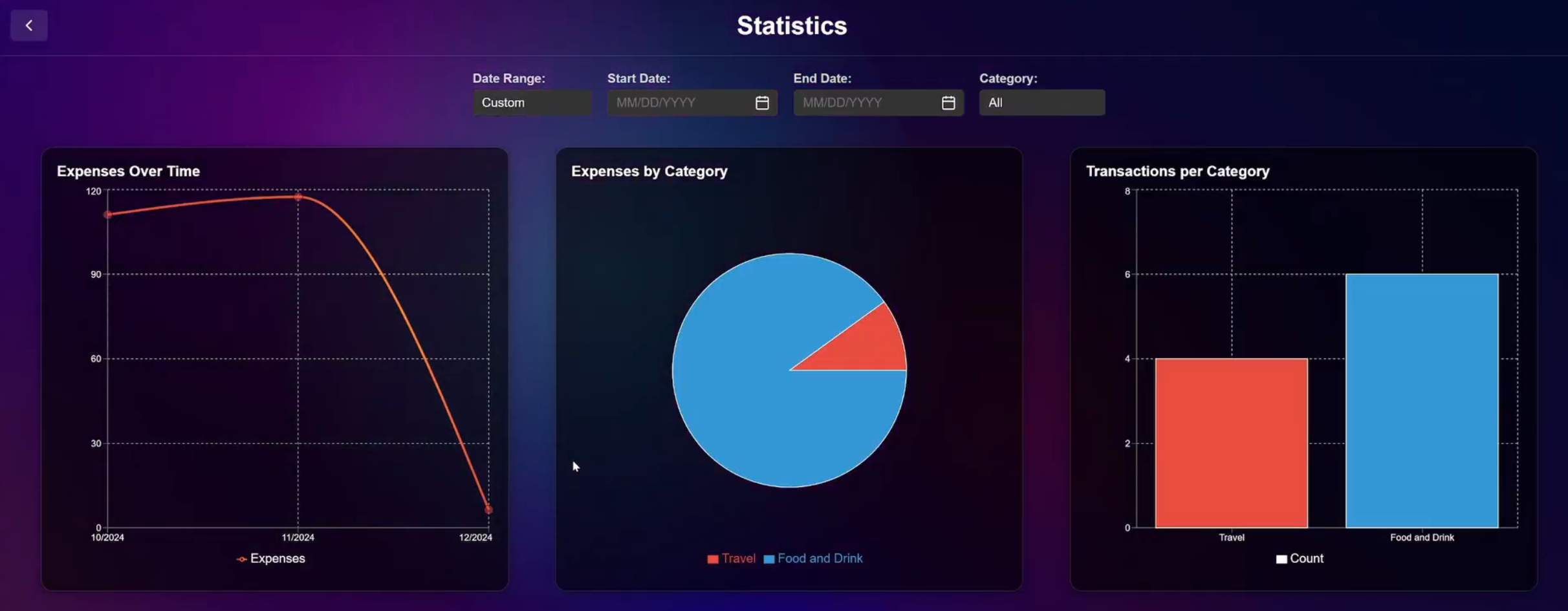Open the End Date calendar picker icon
The height and width of the screenshot is (611, 1568).
[x=948, y=103]
